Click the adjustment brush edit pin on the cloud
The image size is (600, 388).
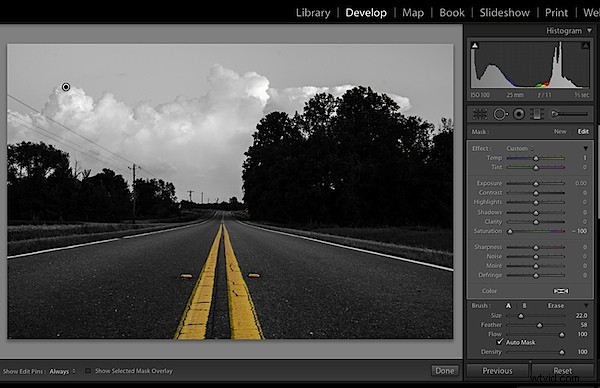pyautogui.click(x=66, y=87)
